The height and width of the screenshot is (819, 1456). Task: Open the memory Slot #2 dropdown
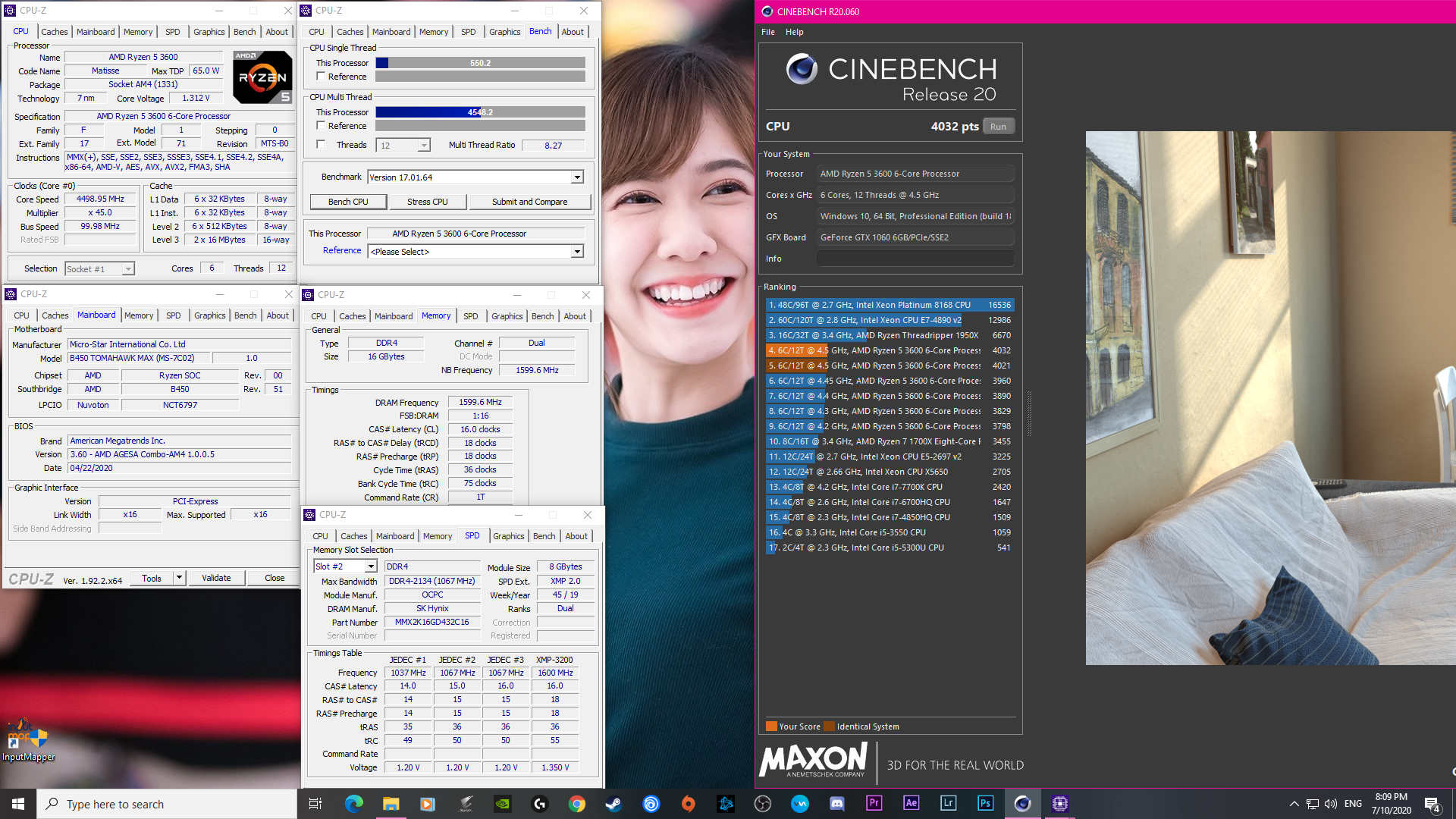tap(346, 566)
